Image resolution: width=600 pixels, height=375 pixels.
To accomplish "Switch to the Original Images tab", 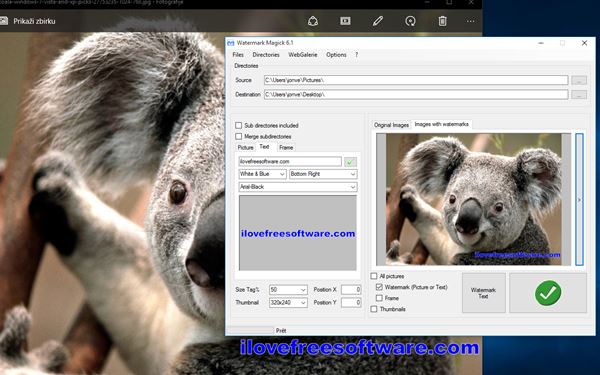I will tap(391, 125).
